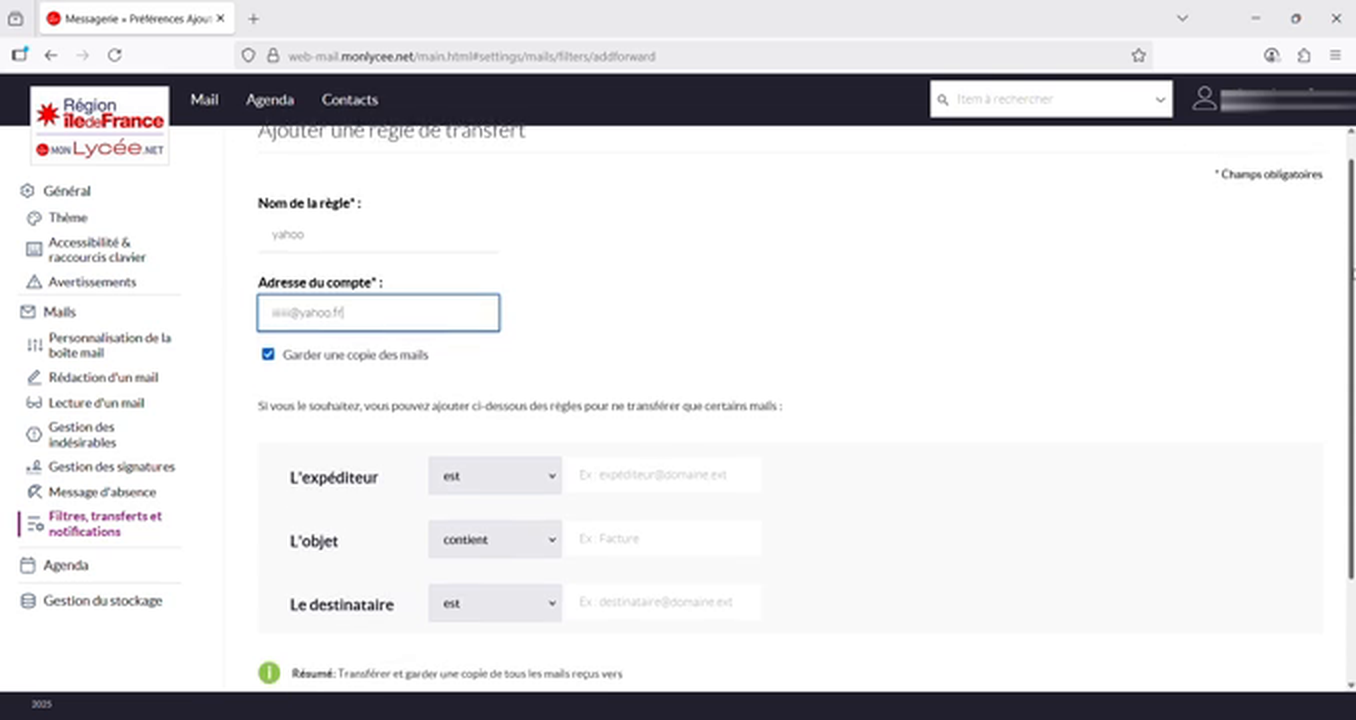Switch to the Agenda tab

click(270, 100)
